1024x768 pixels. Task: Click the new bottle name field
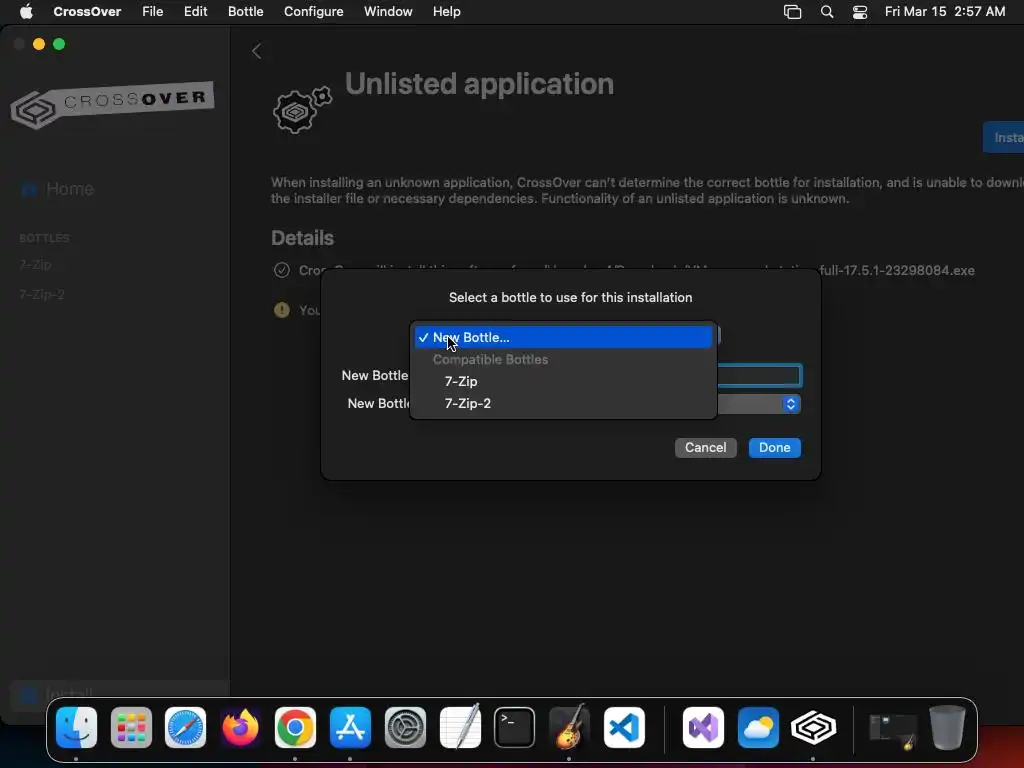tap(759, 376)
